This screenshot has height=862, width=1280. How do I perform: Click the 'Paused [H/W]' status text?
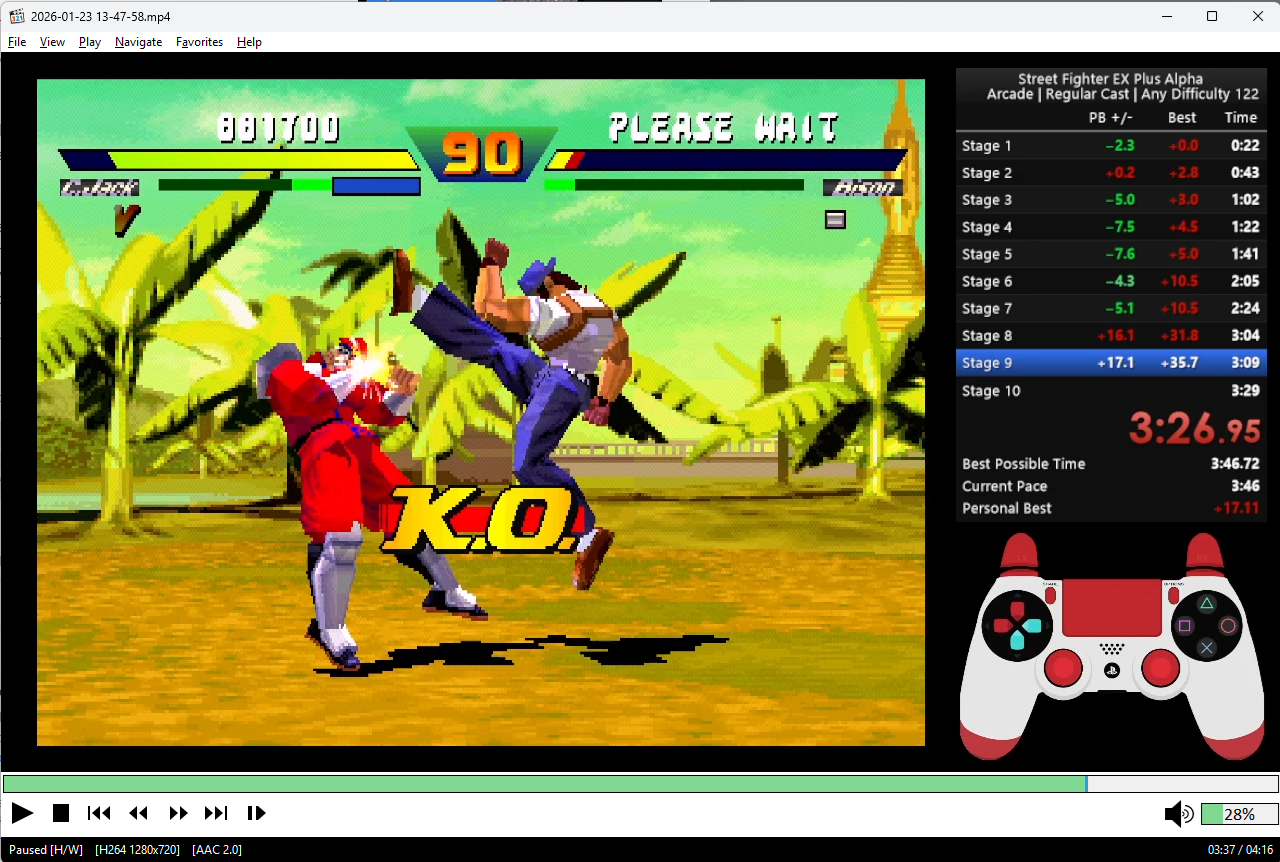click(x=46, y=850)
